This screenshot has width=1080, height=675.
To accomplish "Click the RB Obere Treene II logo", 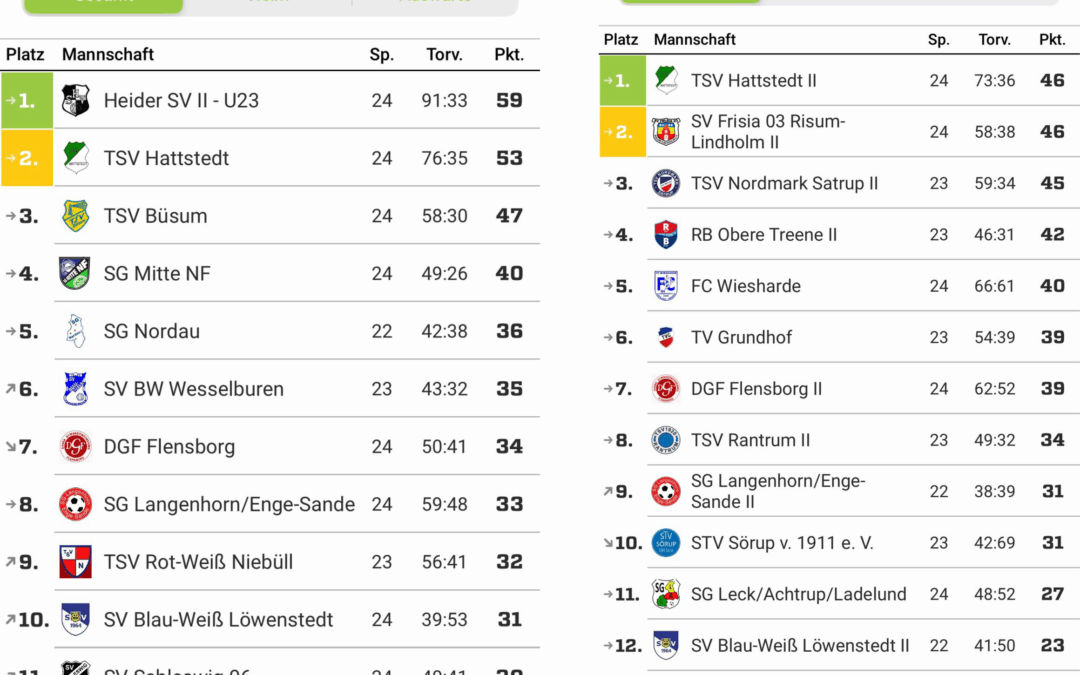I will click(666, 234).
